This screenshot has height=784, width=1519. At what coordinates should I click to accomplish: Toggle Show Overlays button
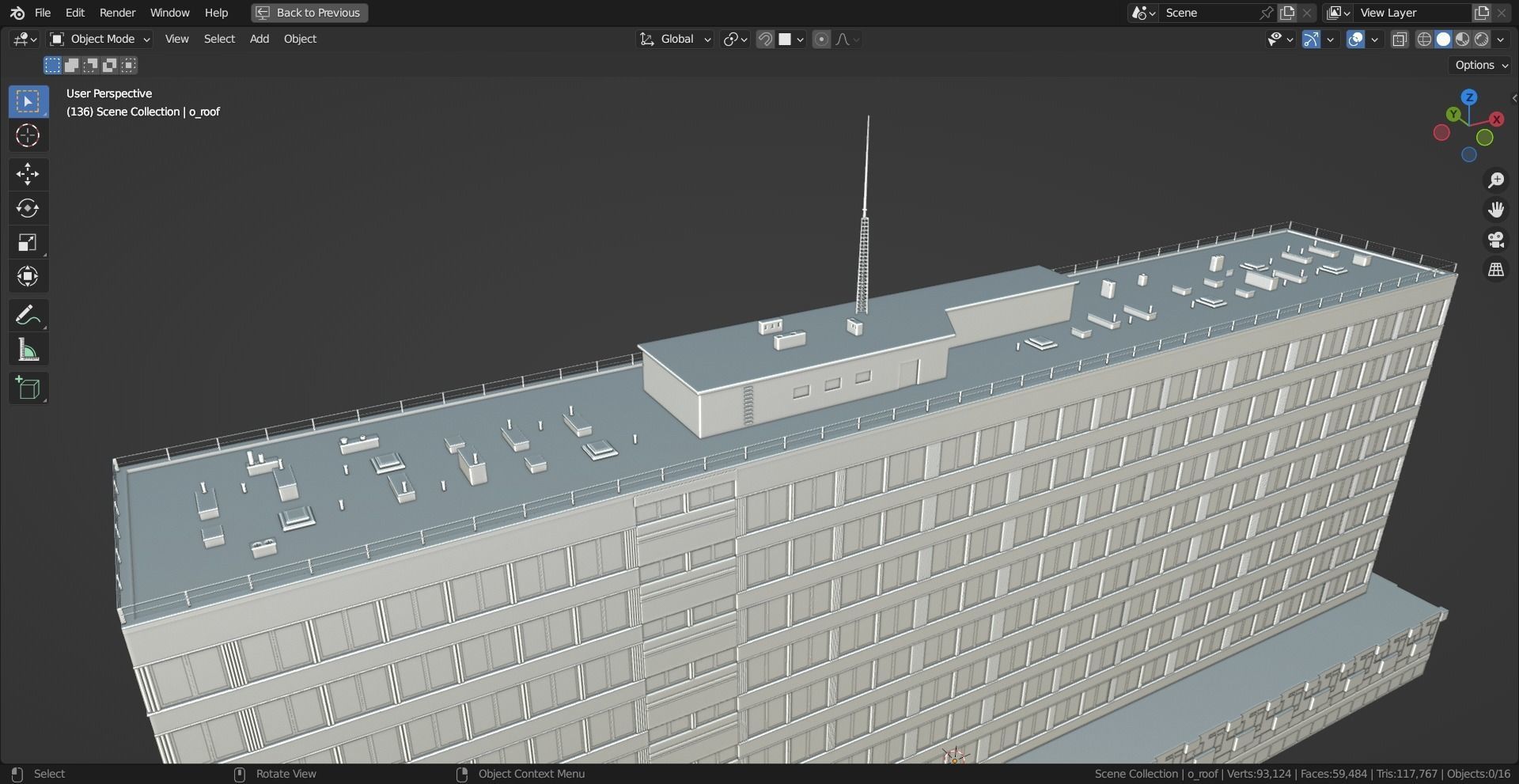pyautogui.click(x=1355, y=39)
